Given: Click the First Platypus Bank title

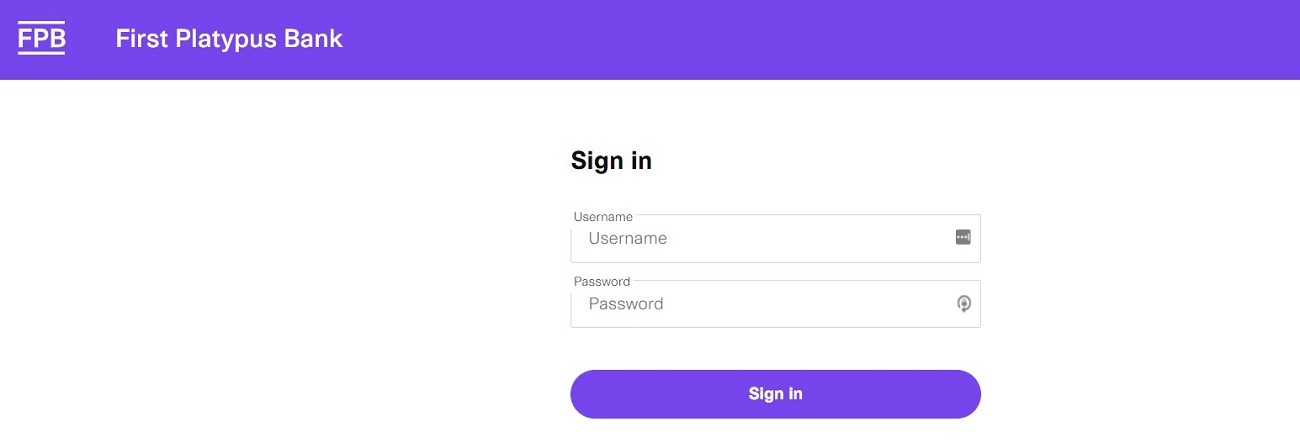Looking at the screenshot, I should point(229,39).
